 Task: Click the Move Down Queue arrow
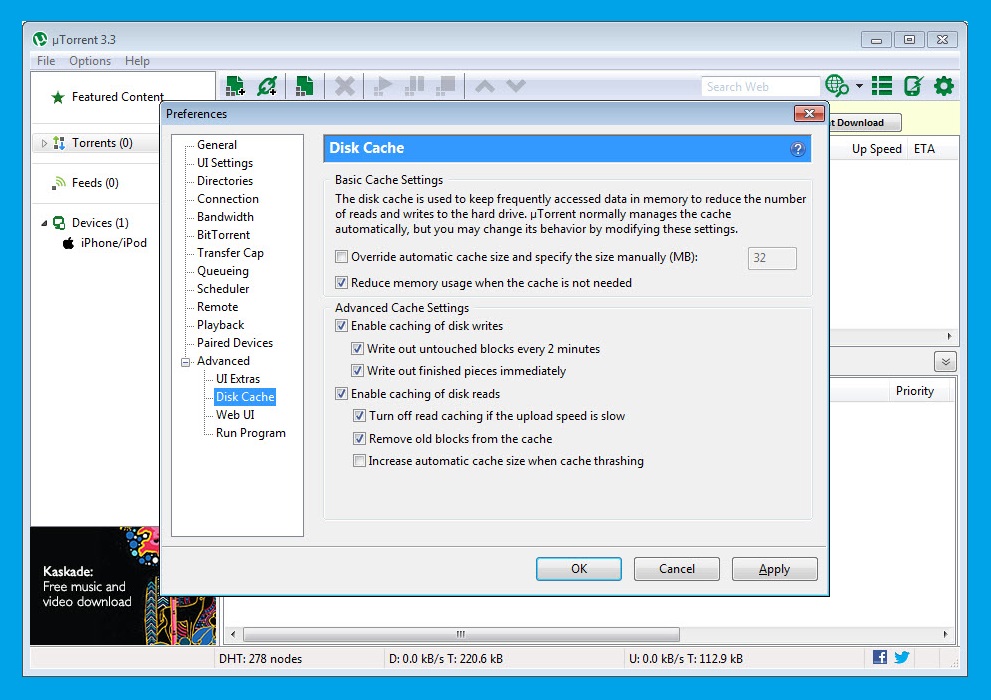tap(516, 85)
